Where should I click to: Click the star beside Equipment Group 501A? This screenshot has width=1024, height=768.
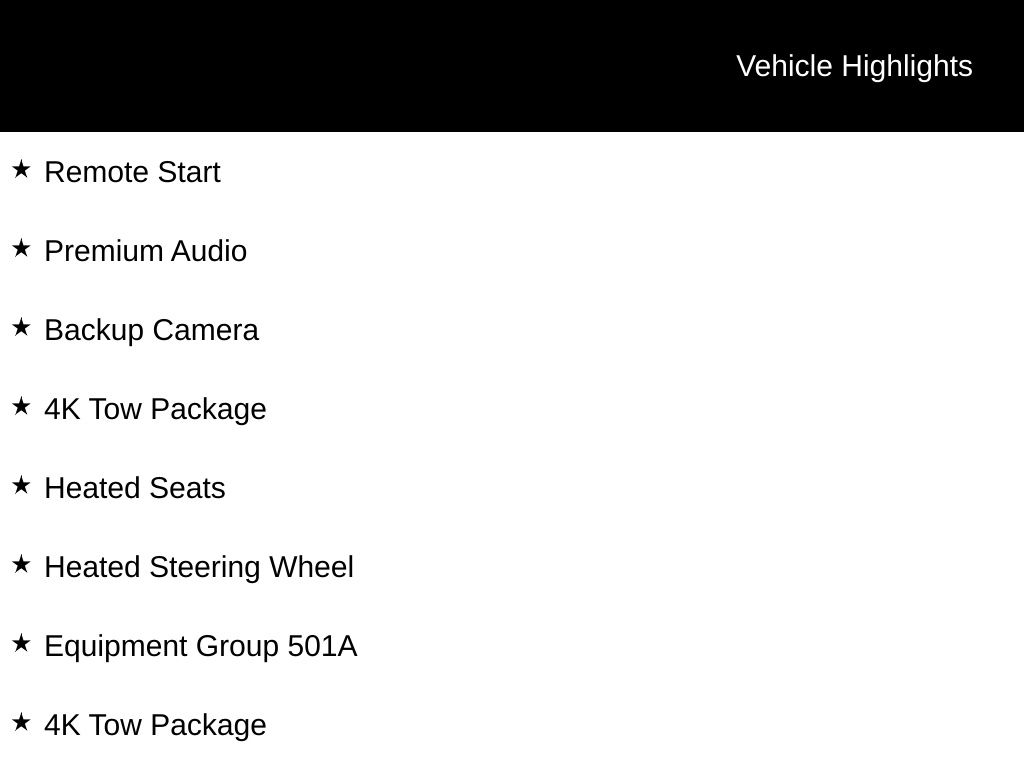click(21, 643)
